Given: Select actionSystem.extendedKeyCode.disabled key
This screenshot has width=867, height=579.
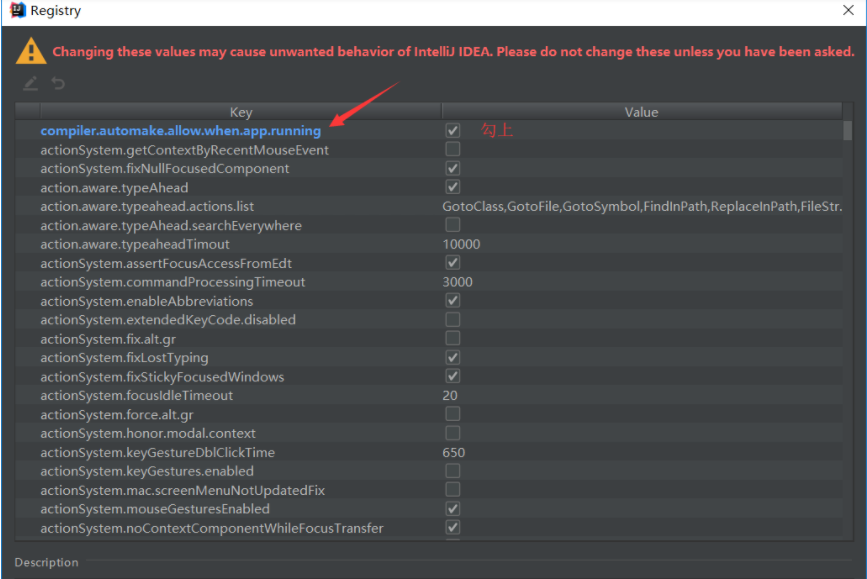Looking at the screenshot, I should point(168,320).
